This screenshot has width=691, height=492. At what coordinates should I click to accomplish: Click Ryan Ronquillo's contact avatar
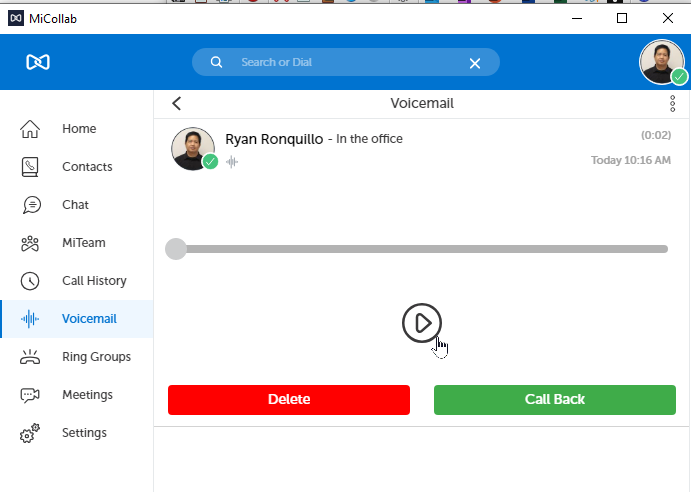pos(194,149)
